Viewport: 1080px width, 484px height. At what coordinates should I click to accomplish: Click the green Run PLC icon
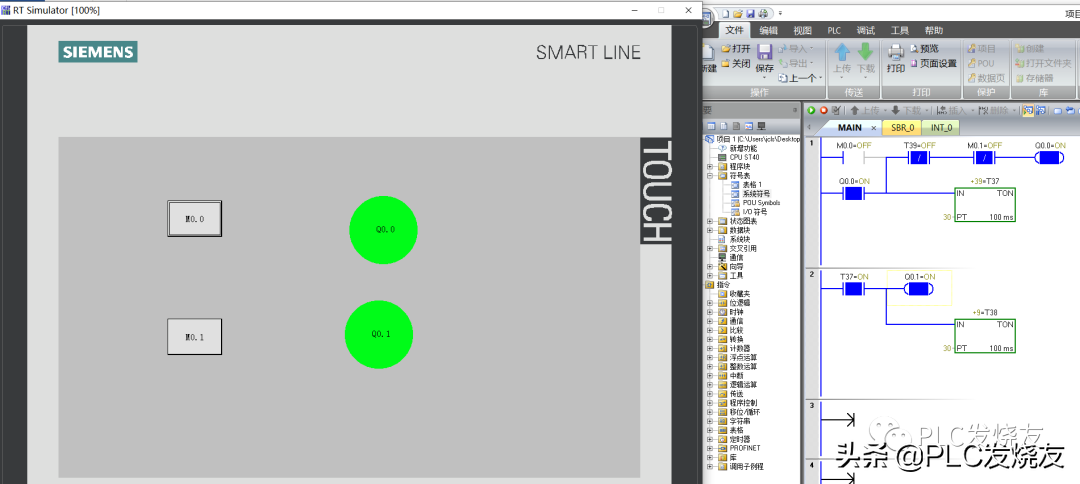coord(812,110)
